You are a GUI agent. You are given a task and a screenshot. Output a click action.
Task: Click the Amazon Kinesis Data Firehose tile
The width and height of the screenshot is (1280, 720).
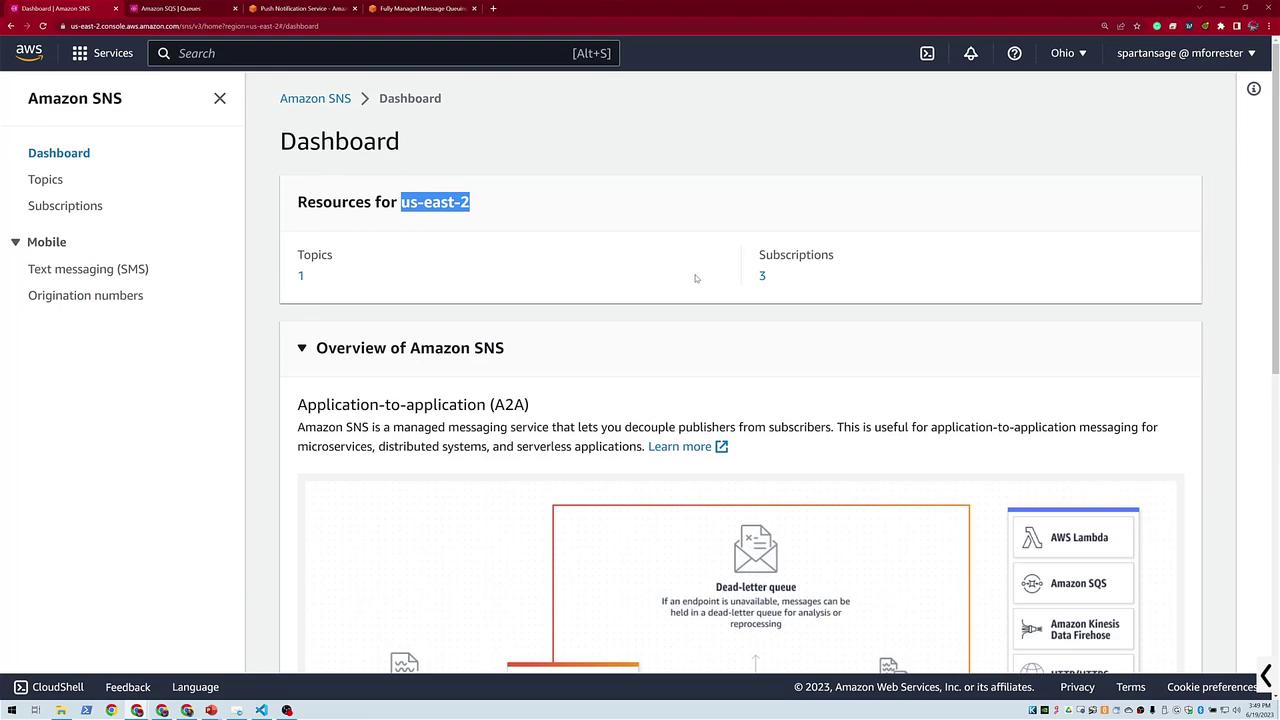point(1073,629)
